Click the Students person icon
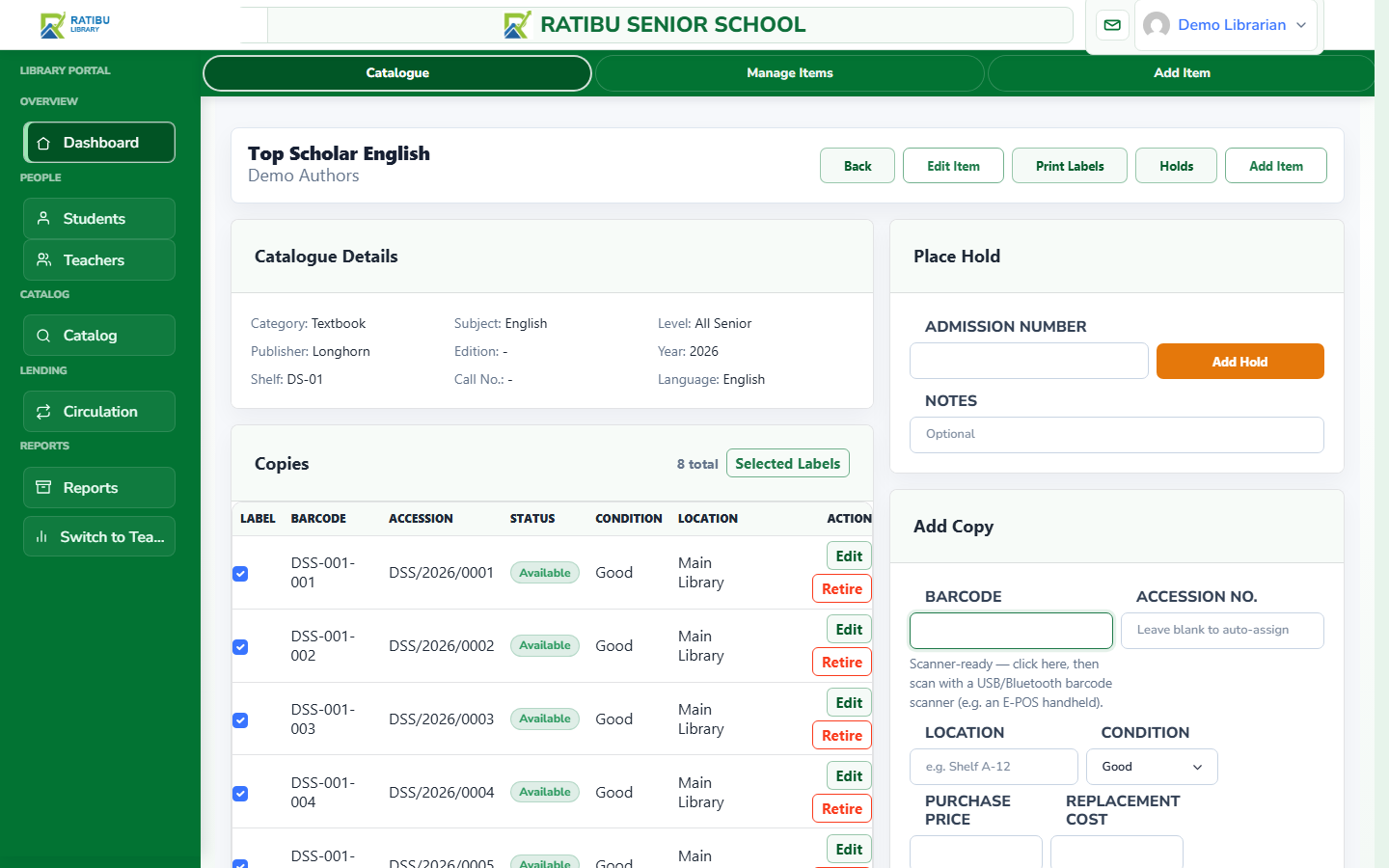The image size is (1389, 868). point(43,219)
